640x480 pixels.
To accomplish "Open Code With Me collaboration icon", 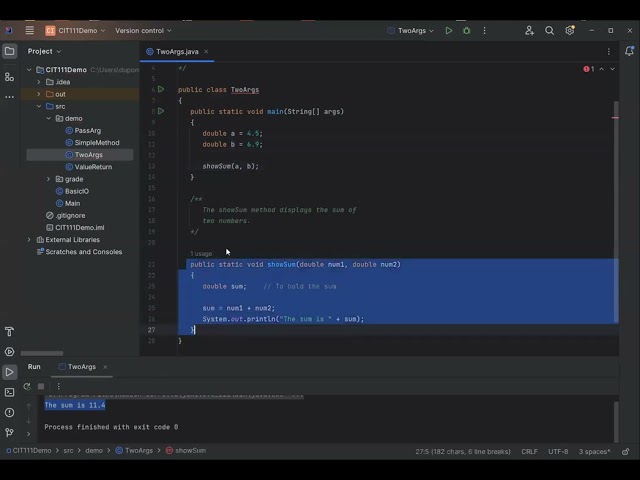I will 529,31.
